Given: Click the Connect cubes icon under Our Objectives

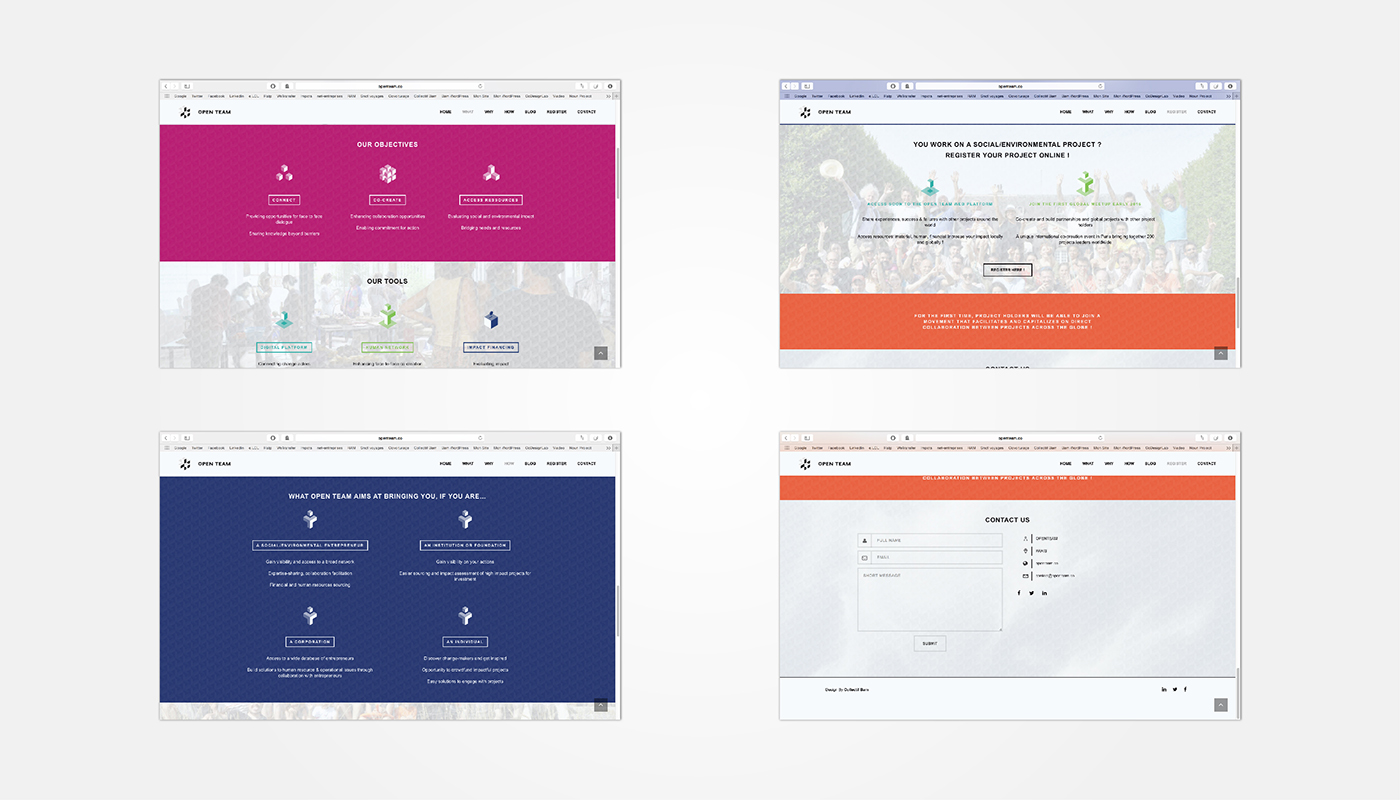Looking at the screenshot, I should point(285,173).
